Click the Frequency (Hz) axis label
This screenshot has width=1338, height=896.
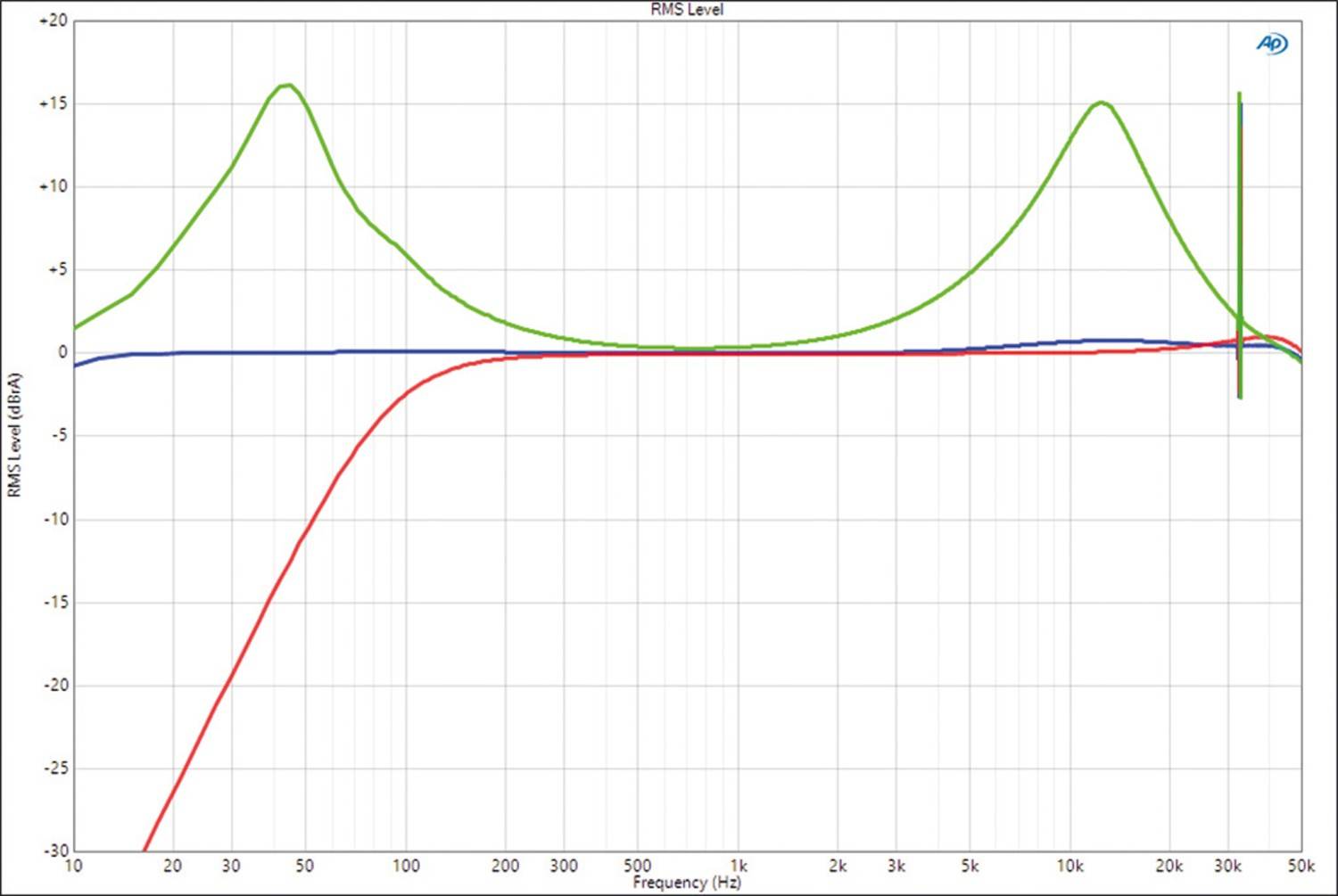pyautogui.click(x=687, y=883)
